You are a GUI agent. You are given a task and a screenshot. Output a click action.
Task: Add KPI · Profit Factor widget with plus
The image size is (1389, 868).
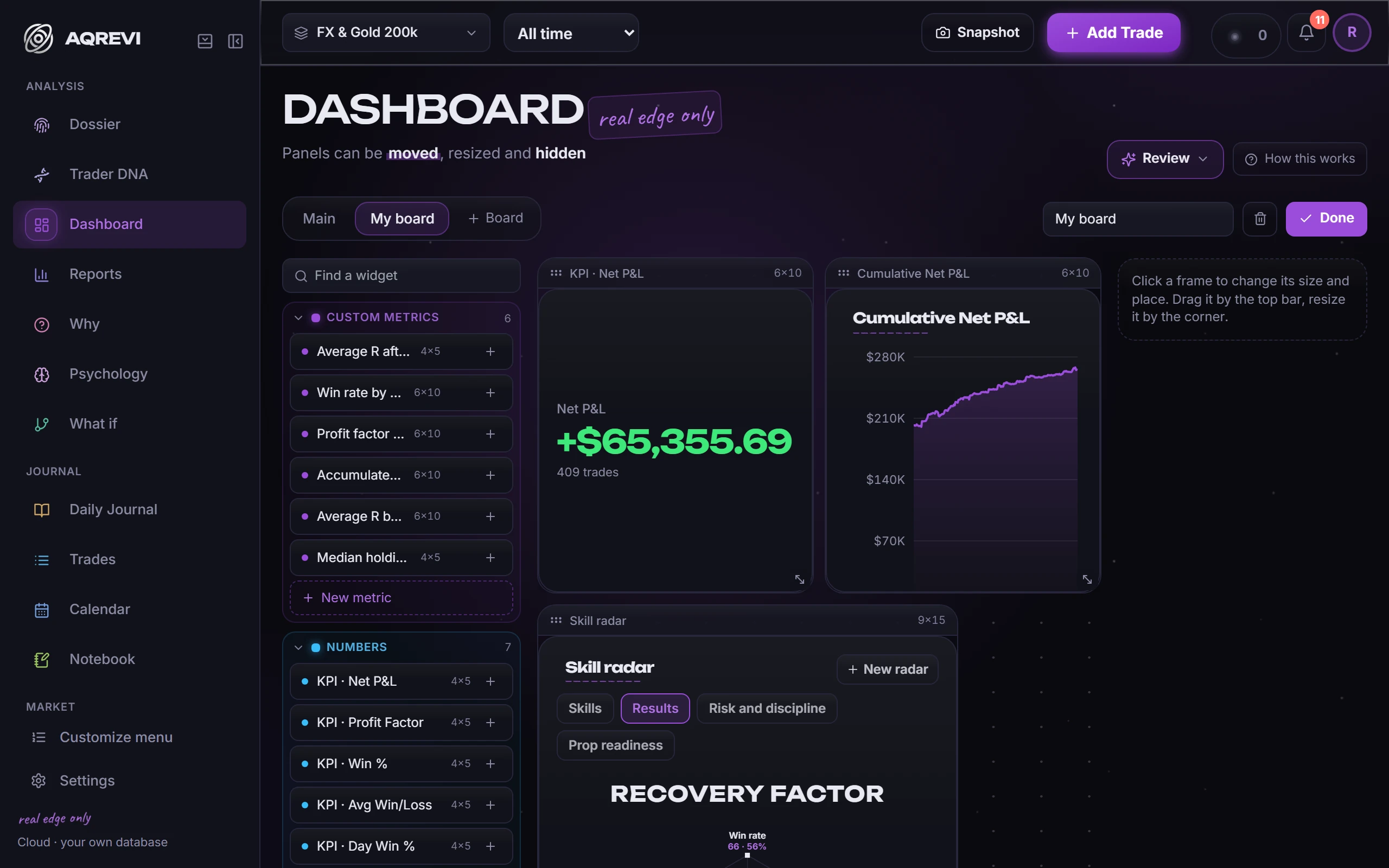[490, 722]
